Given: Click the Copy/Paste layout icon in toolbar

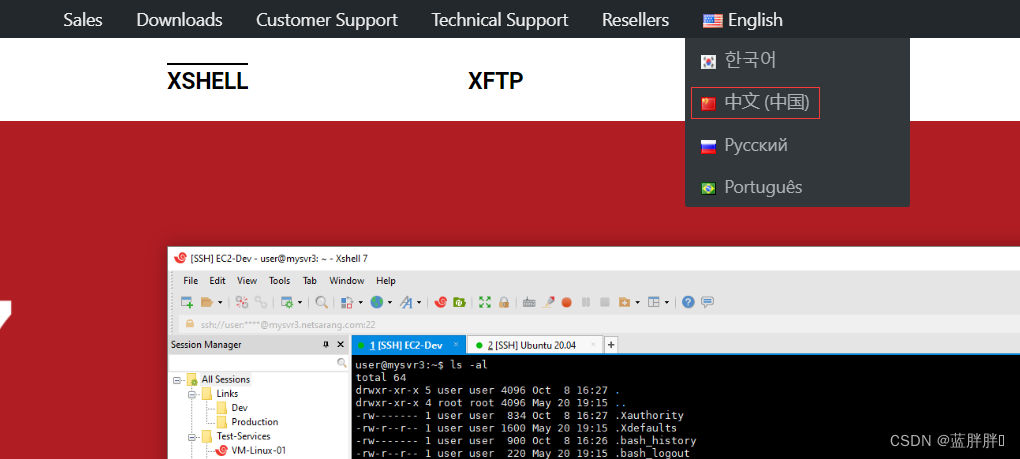Looking at the screenshot, I should tap(347, 302).
